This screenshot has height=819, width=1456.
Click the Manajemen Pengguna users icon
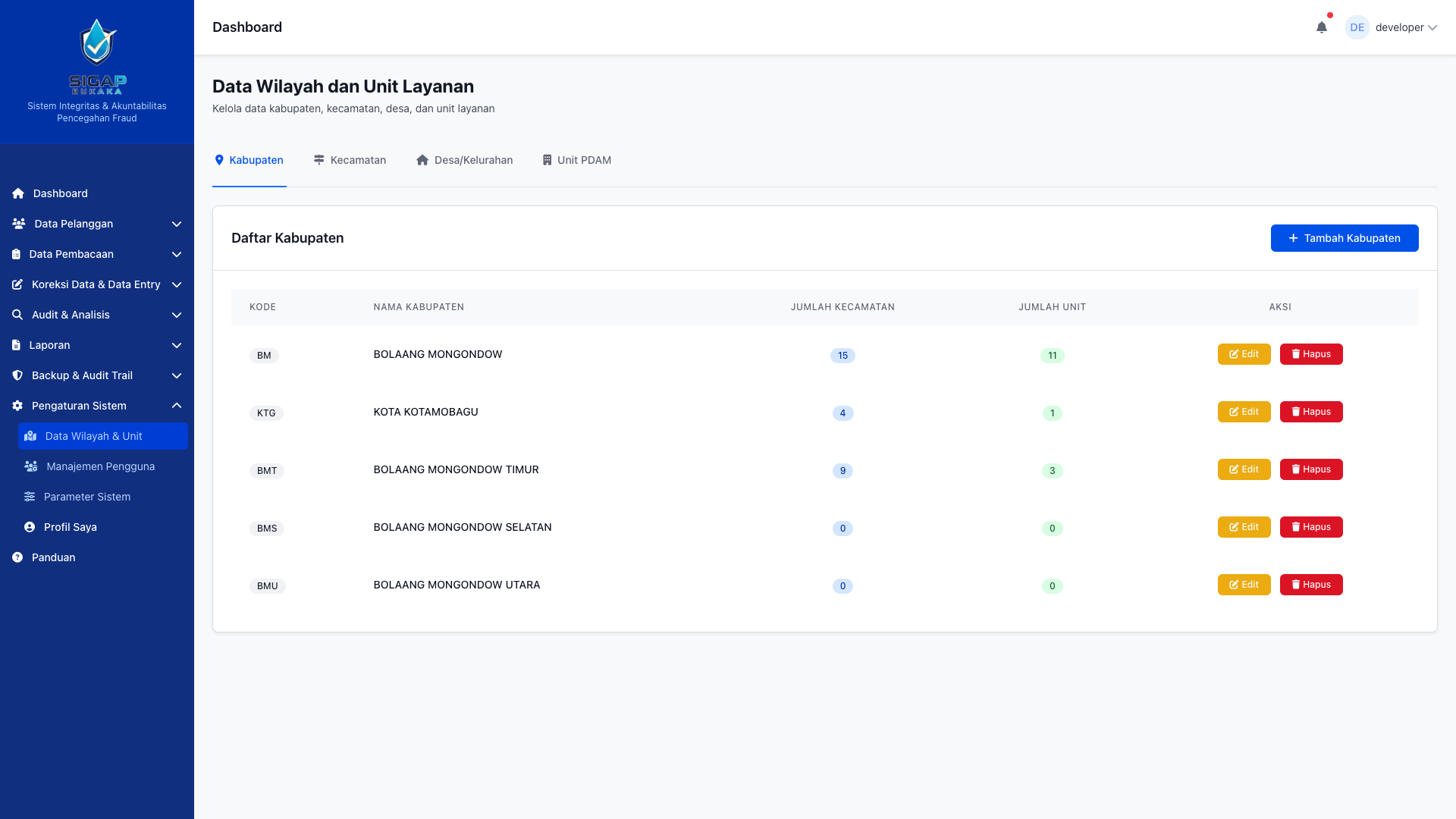click(31, 466)
